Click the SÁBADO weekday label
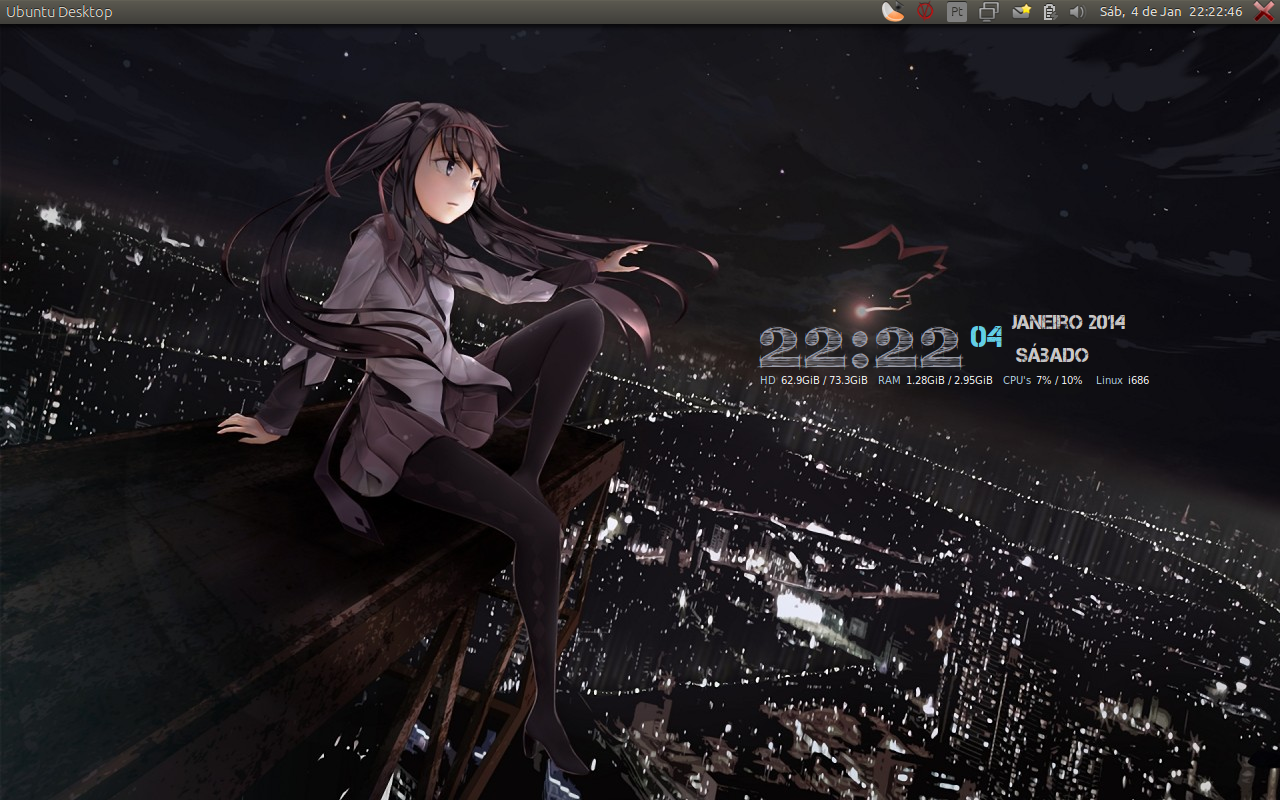Screen dimensions: 1280x800 tap(1052, 355)
